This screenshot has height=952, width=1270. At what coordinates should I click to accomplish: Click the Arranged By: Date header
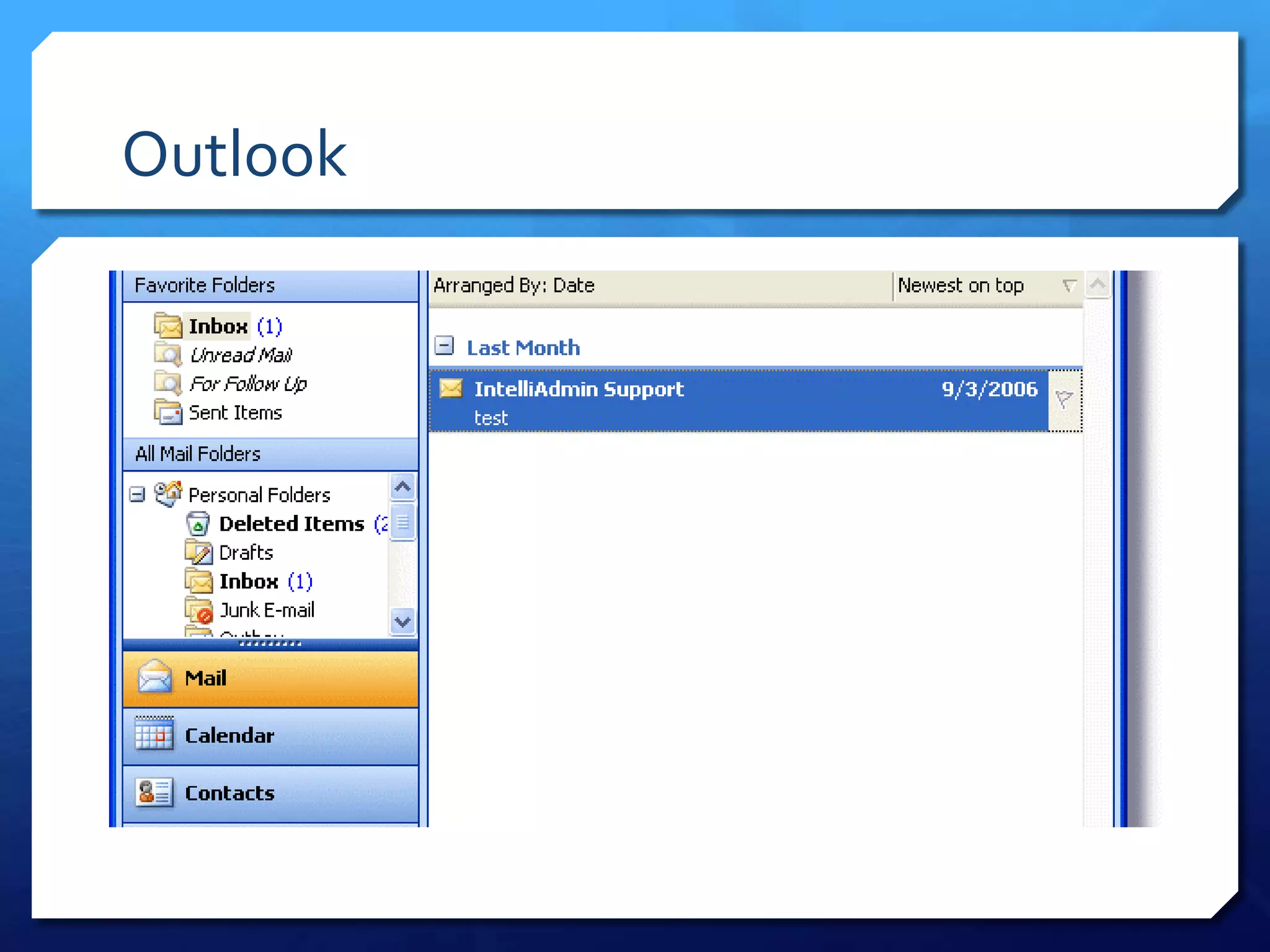click(x=660, y=286)
